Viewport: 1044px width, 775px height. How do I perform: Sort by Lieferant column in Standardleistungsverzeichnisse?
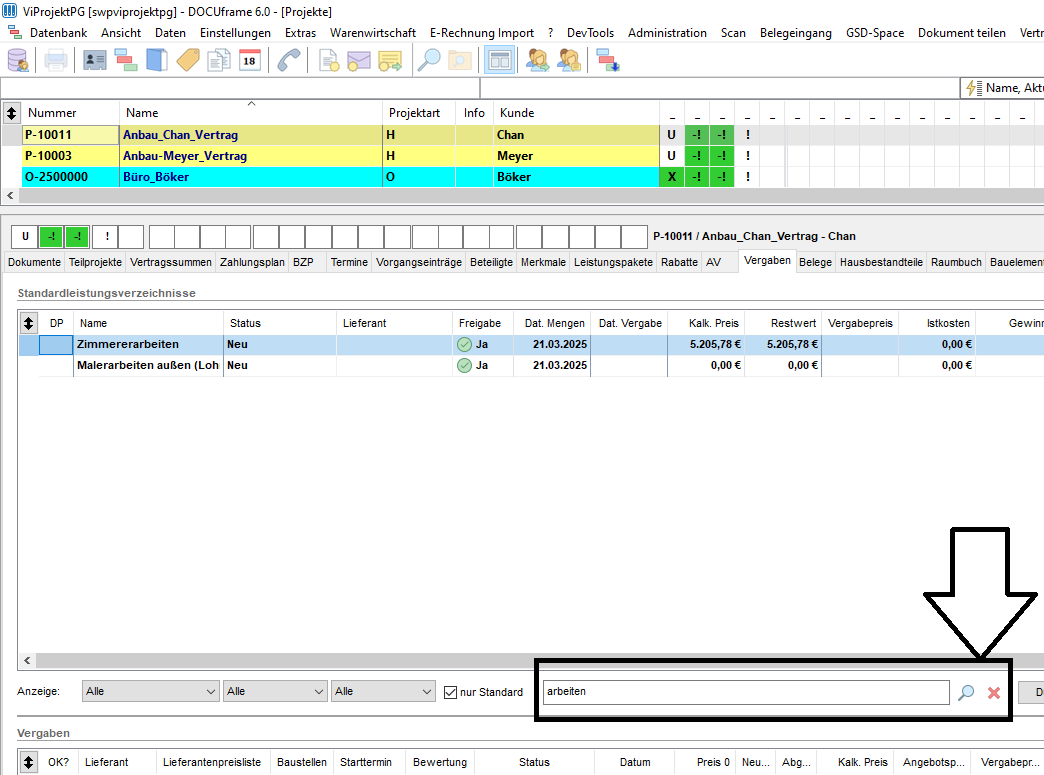coord(394,323)
